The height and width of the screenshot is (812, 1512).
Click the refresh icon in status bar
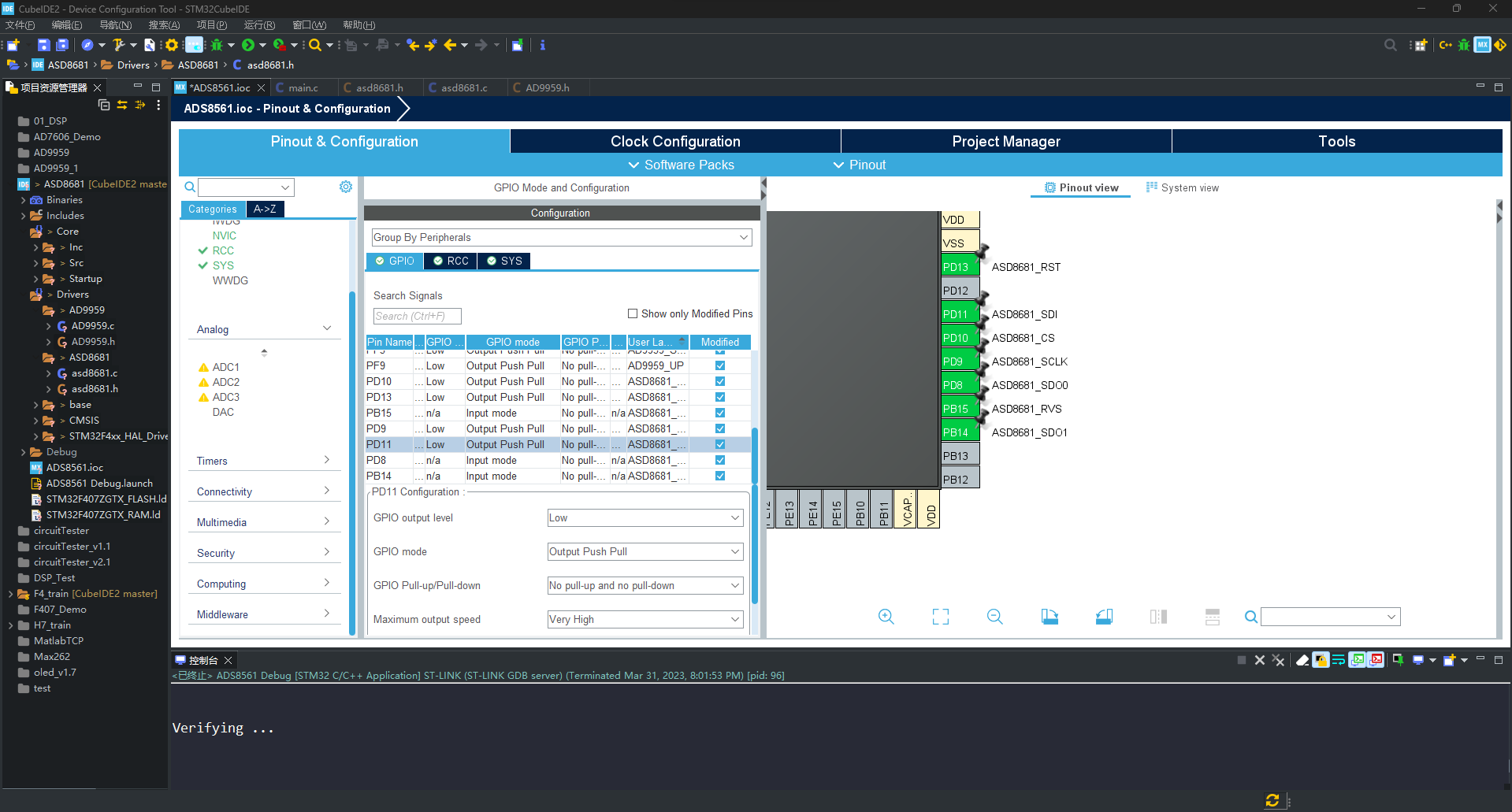tap(1272, 800)
